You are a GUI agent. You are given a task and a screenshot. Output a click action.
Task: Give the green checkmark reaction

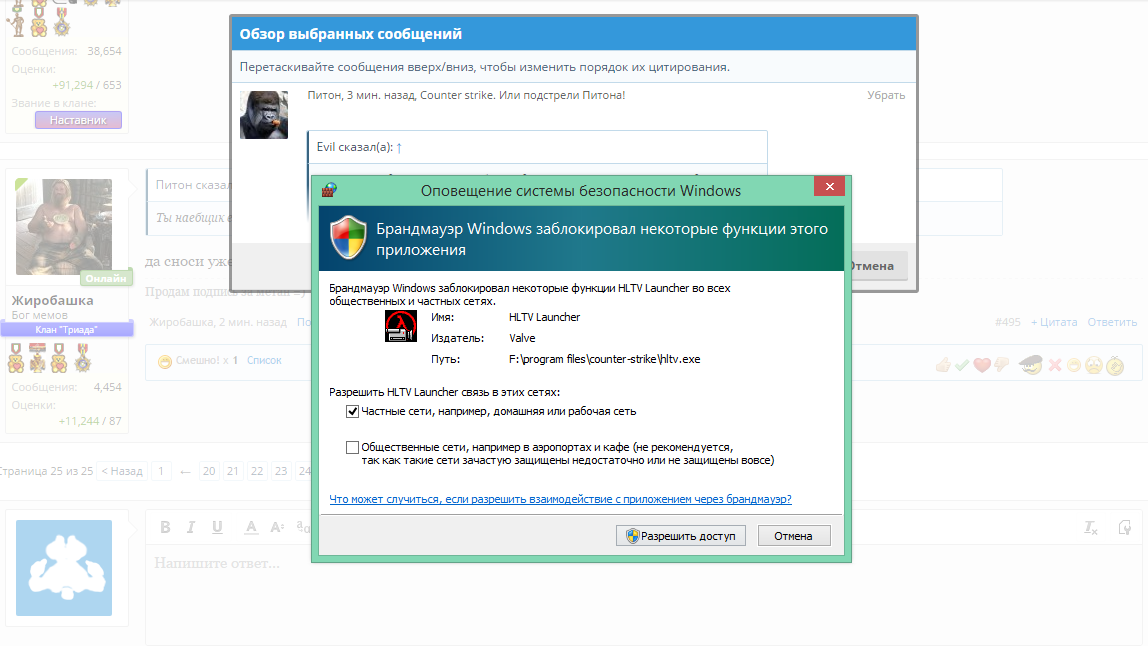tap(962, 365)
